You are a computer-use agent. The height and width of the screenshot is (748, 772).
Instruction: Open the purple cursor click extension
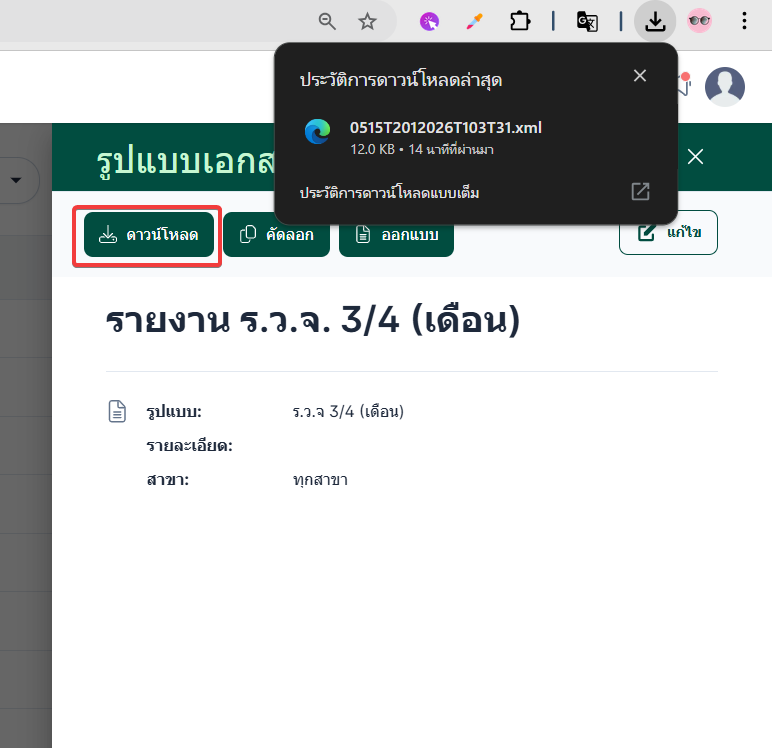click(429, 22)
